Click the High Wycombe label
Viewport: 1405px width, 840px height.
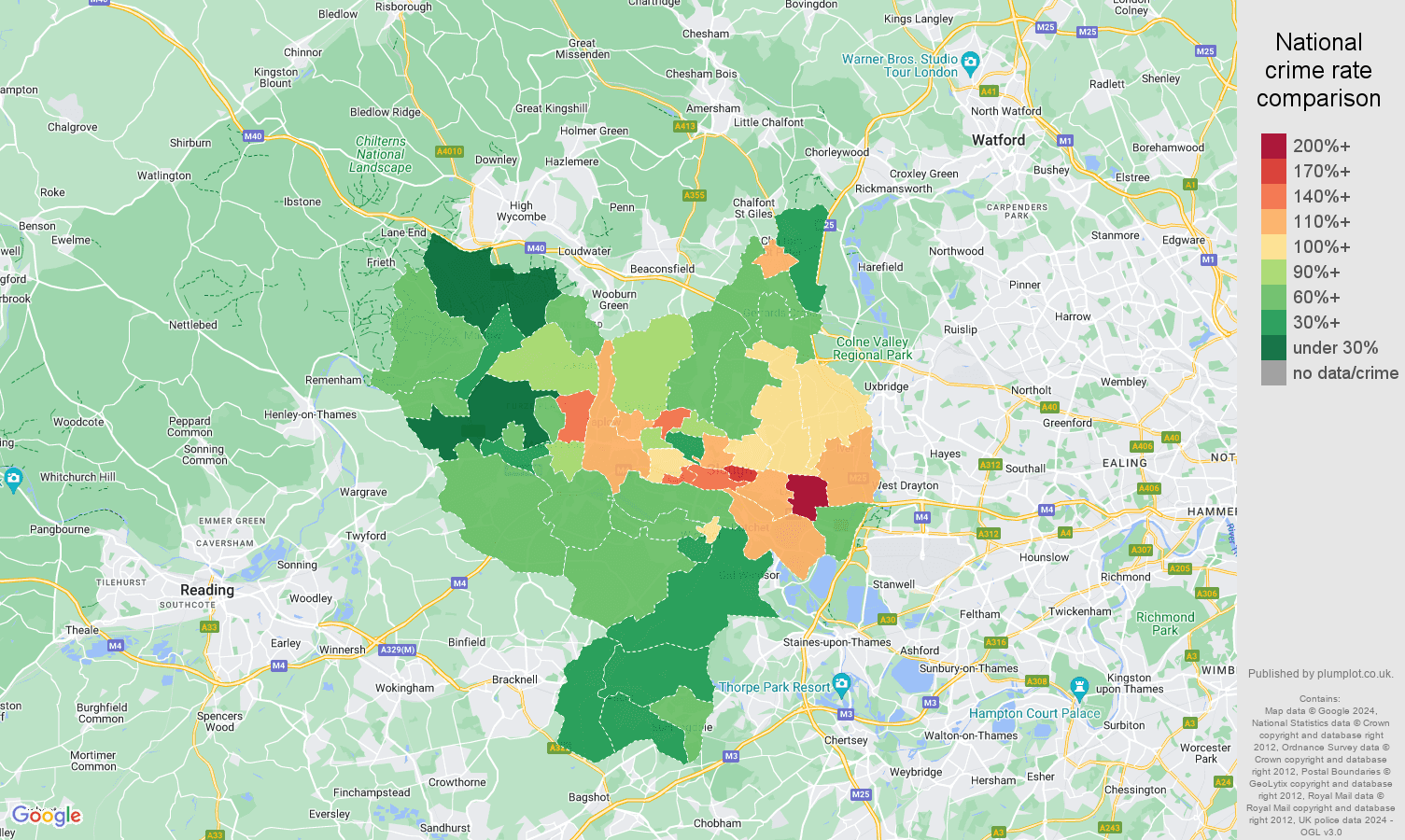click(x=521, y=211)
